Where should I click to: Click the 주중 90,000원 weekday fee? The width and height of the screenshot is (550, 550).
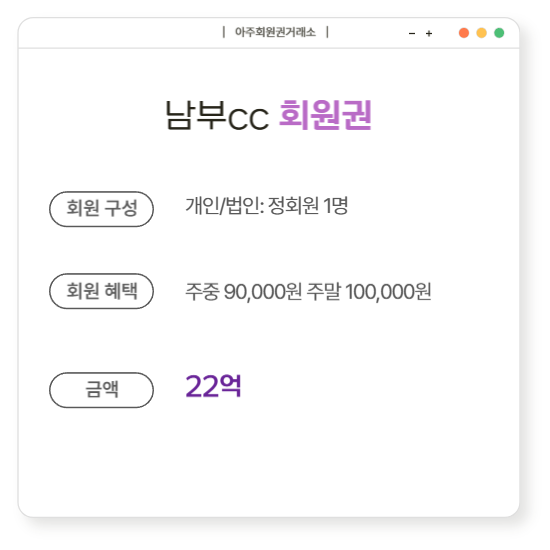[243, 292]
